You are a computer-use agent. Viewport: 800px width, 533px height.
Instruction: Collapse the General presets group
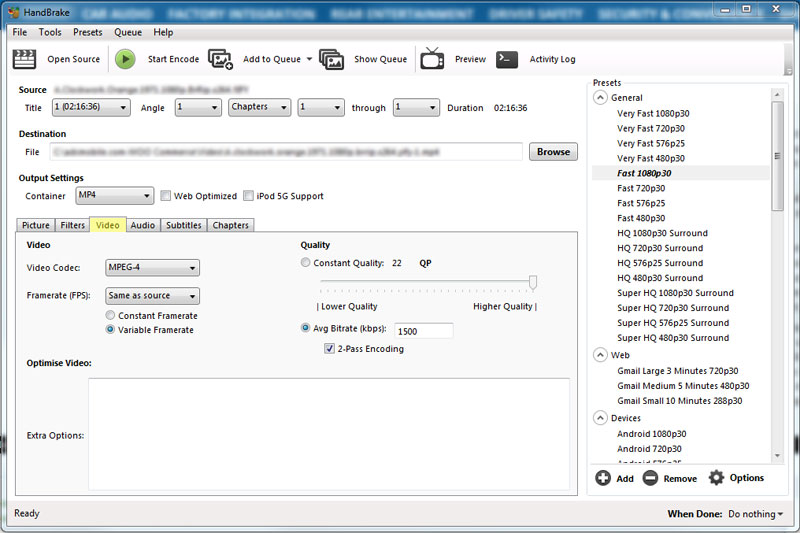601,97
